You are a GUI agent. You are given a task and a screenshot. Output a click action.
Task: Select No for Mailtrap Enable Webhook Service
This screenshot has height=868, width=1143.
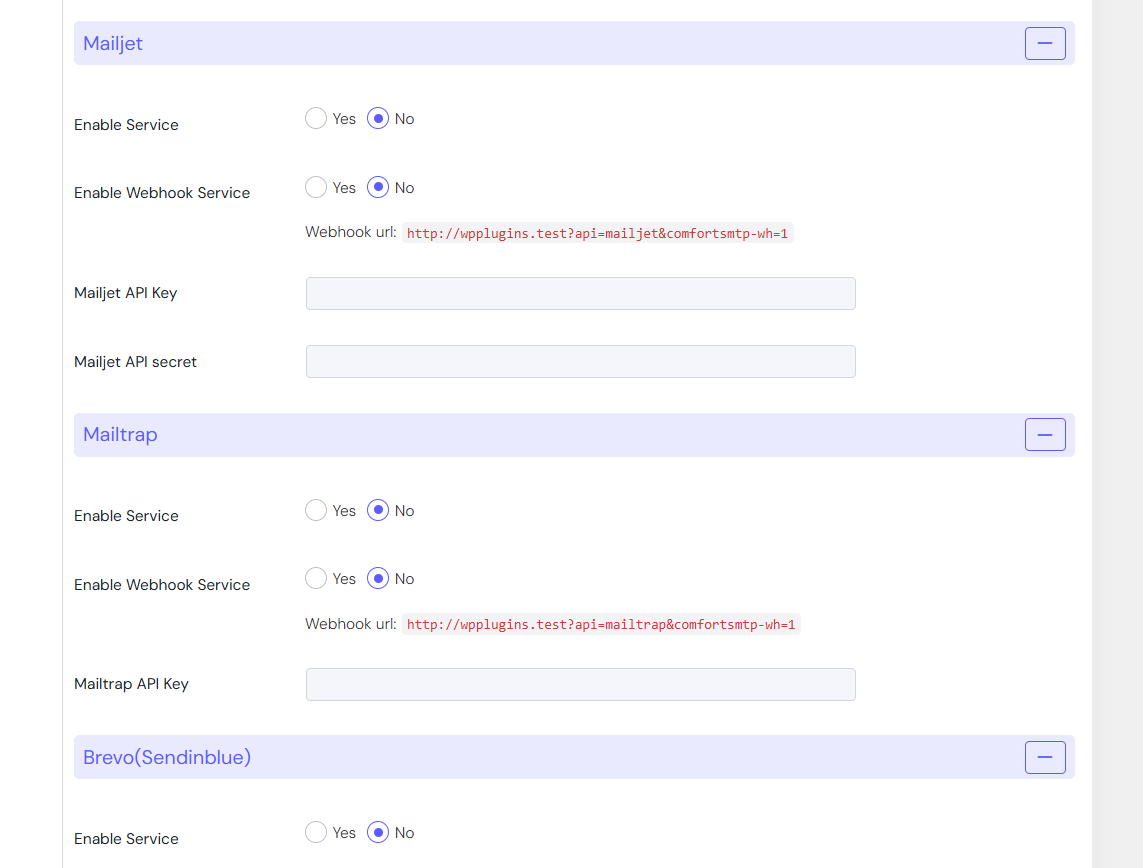pos(378,579)
